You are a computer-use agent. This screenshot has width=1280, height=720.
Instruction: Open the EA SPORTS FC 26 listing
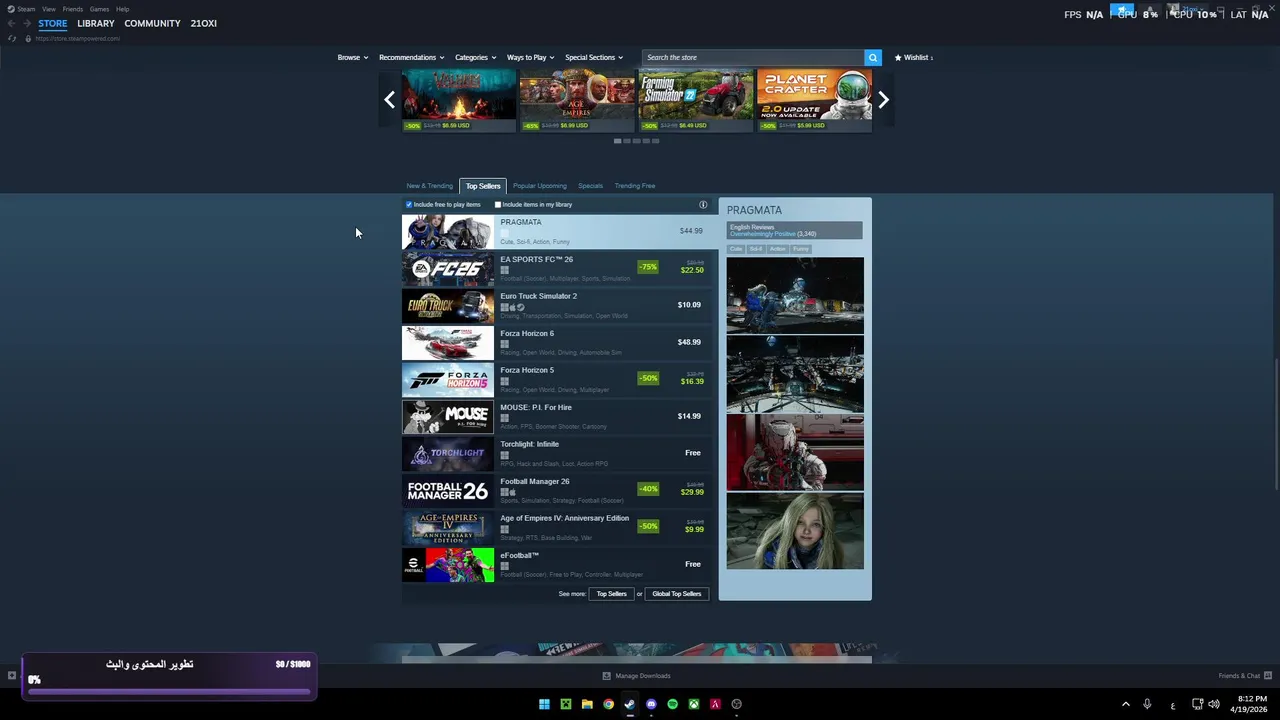559,269
